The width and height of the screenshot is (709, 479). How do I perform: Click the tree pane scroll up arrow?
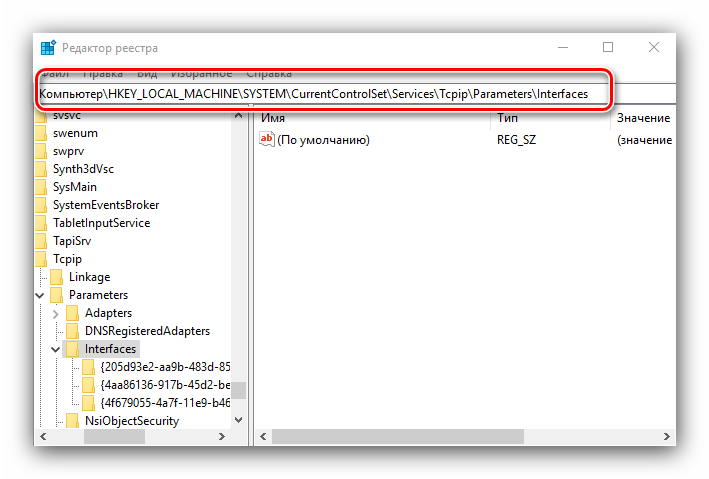[239, 116]
